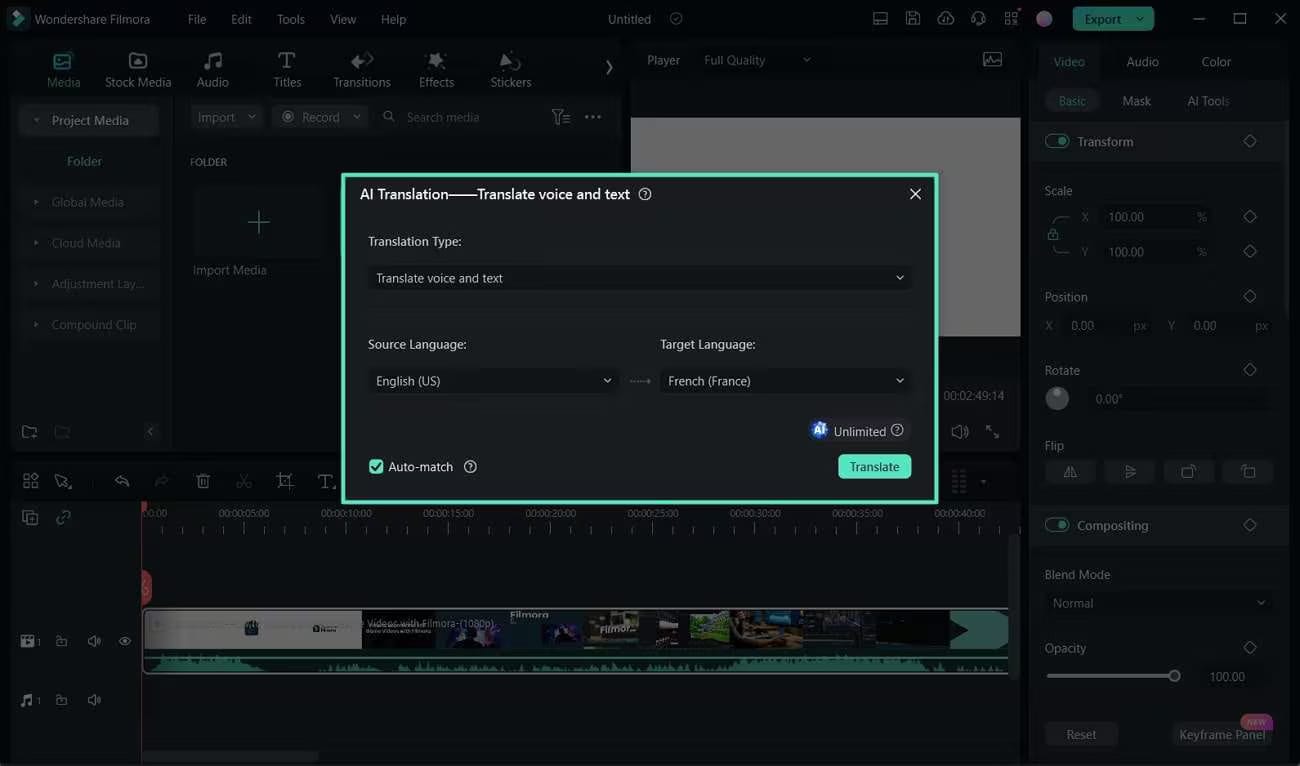The height and width of the screenshot is (766, 1300).
Task: Open the File menu
Action: tap(197, 19)
